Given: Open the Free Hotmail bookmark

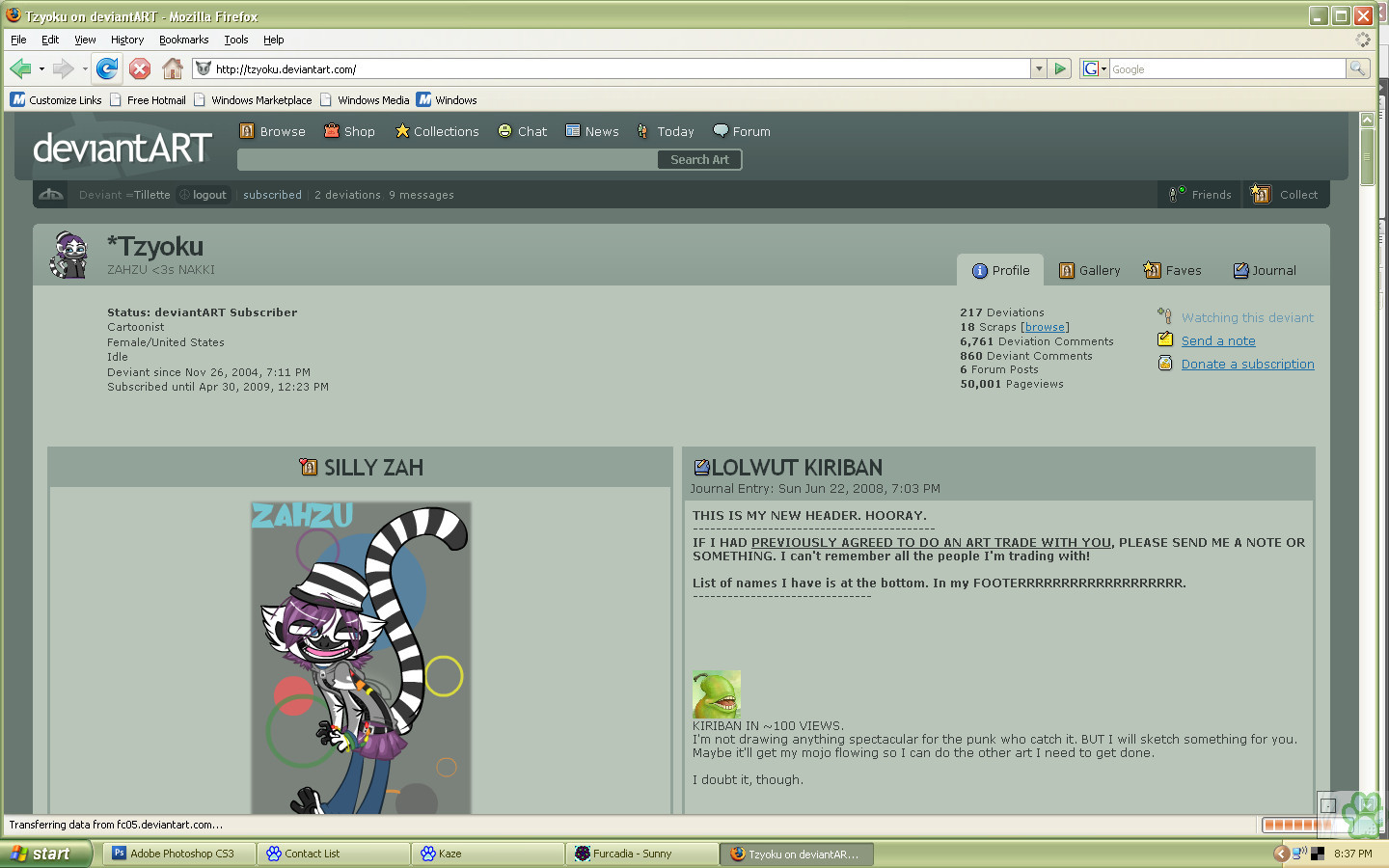Looking at the screenshot, I should click(x=148, y=99).
